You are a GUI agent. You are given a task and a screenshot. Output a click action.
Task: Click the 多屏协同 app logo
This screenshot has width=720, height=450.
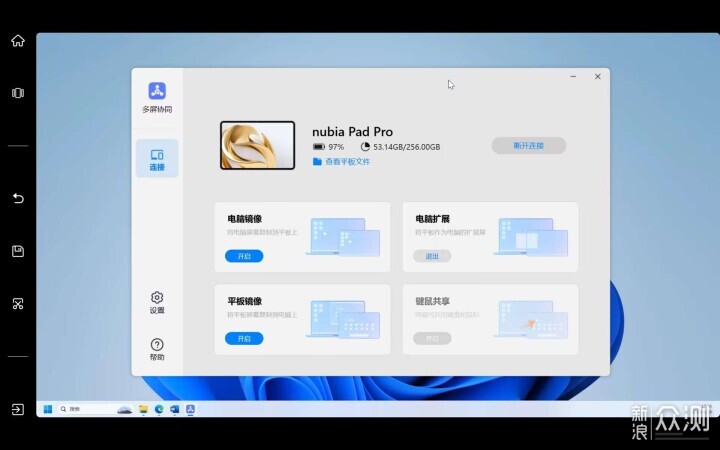coord(157,91)
